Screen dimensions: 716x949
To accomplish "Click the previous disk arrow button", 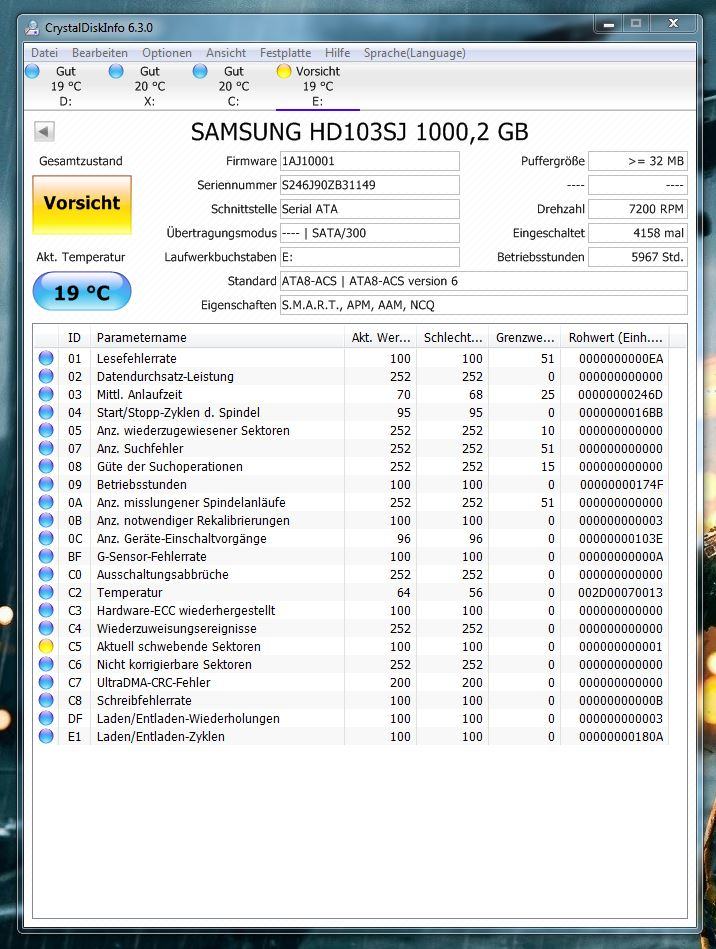I will click(x=44, y=131).
